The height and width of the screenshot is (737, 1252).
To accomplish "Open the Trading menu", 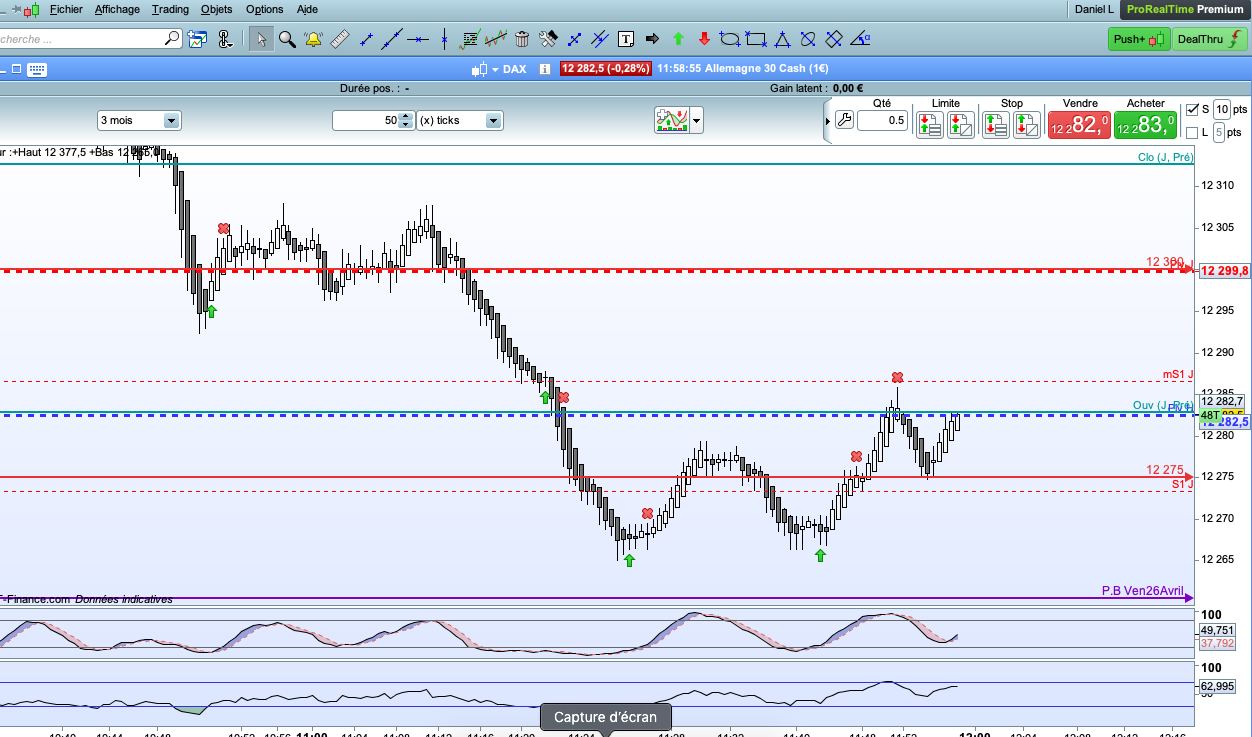I will coord(170,9).
